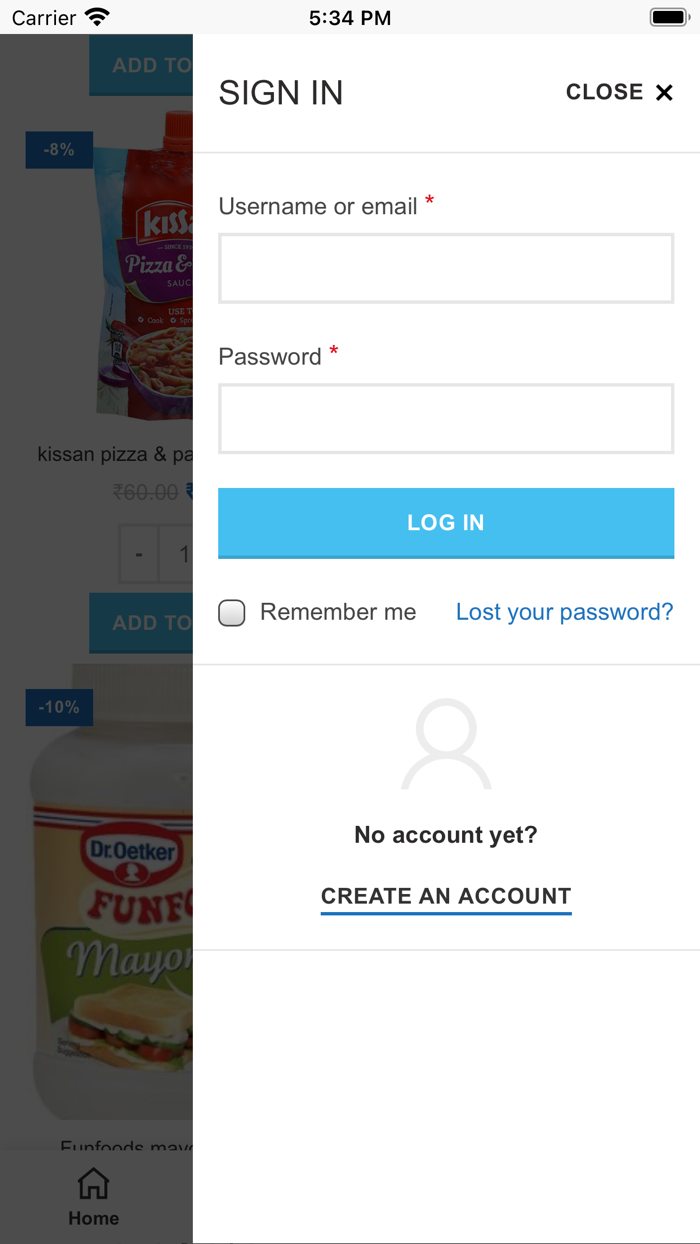Click the -10% discount badge

coord(59,707)
